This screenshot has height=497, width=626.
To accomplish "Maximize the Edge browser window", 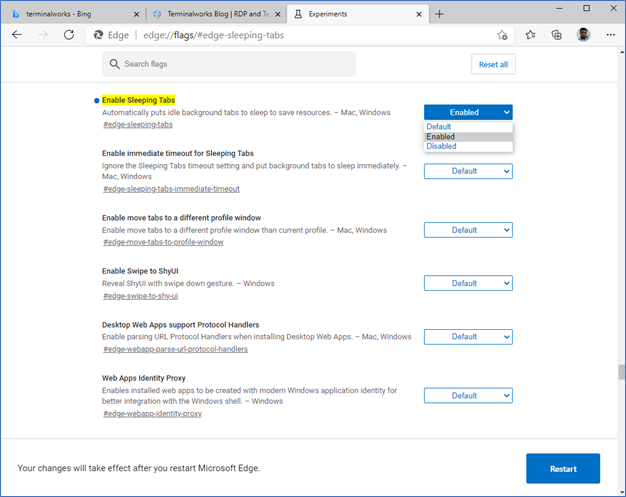I will pyautogui.click(x=586, y=8).
